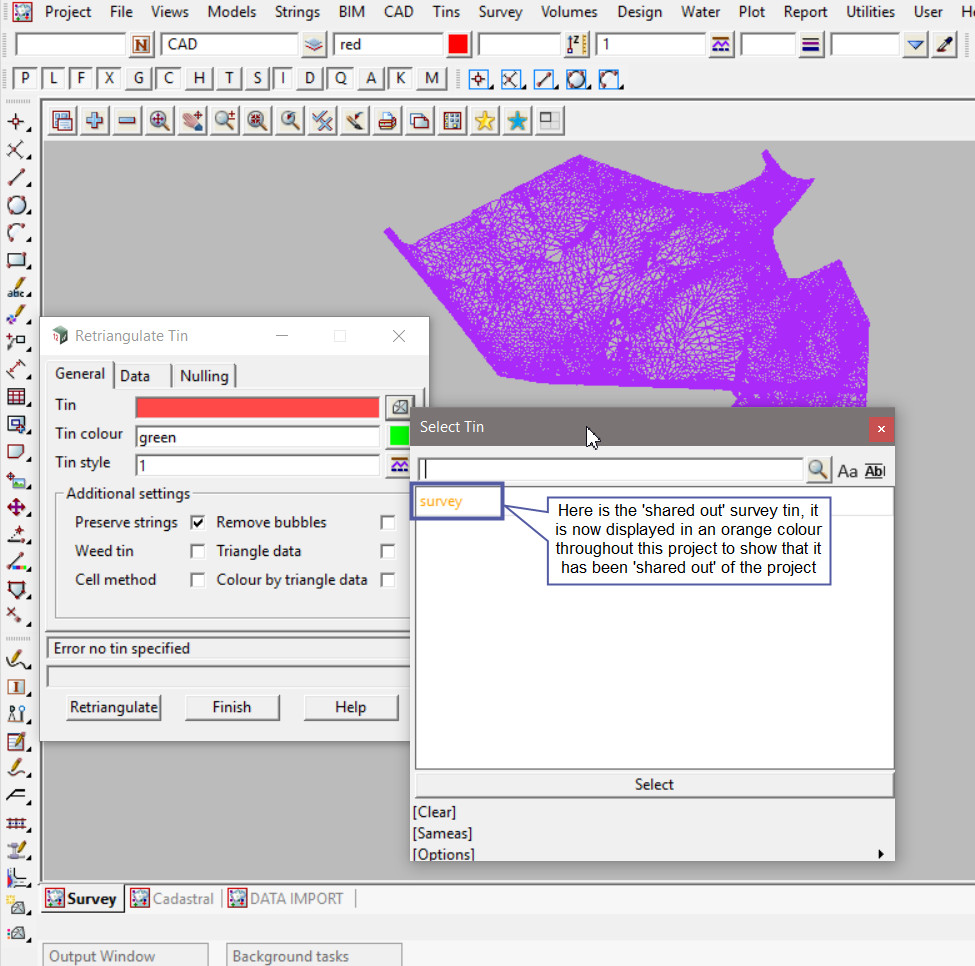Open the blue dropdown arrow in top toolbar
This screenshot has width=975, height=966.
point(915,45)
